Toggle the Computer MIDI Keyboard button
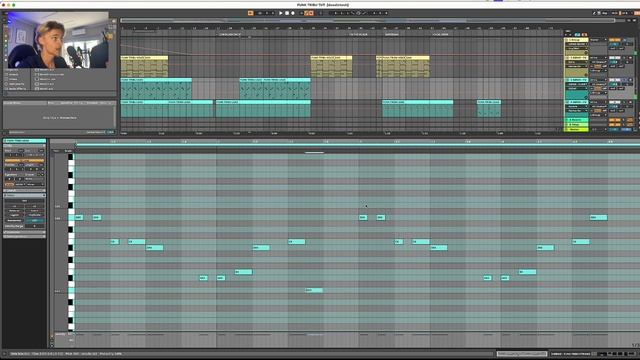This screenshot has height=360, width=640. (x=599, y=13)
